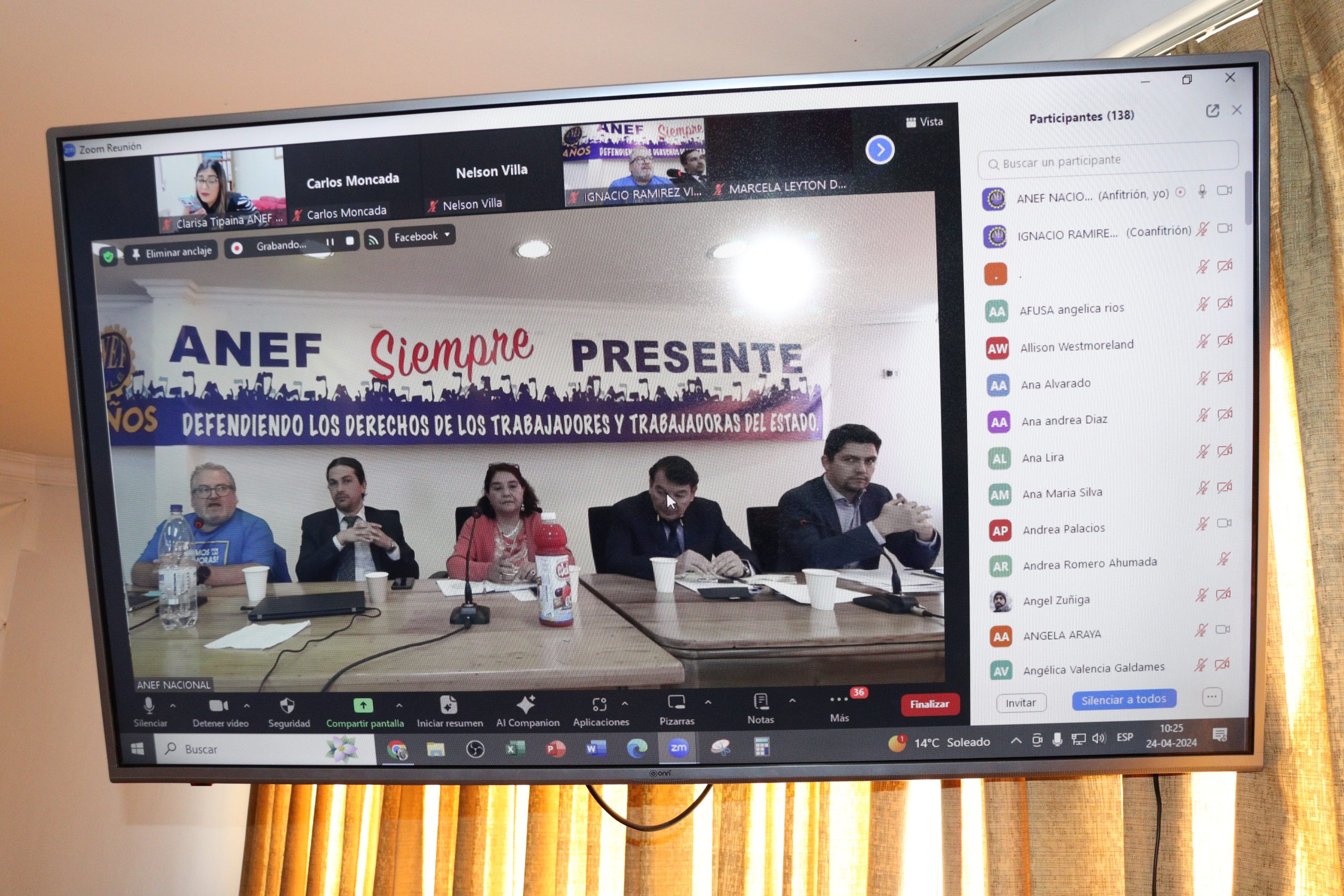Open the ESP language indicator
This screenshot has height=896, width=1344.
[x=1125, y=737]
